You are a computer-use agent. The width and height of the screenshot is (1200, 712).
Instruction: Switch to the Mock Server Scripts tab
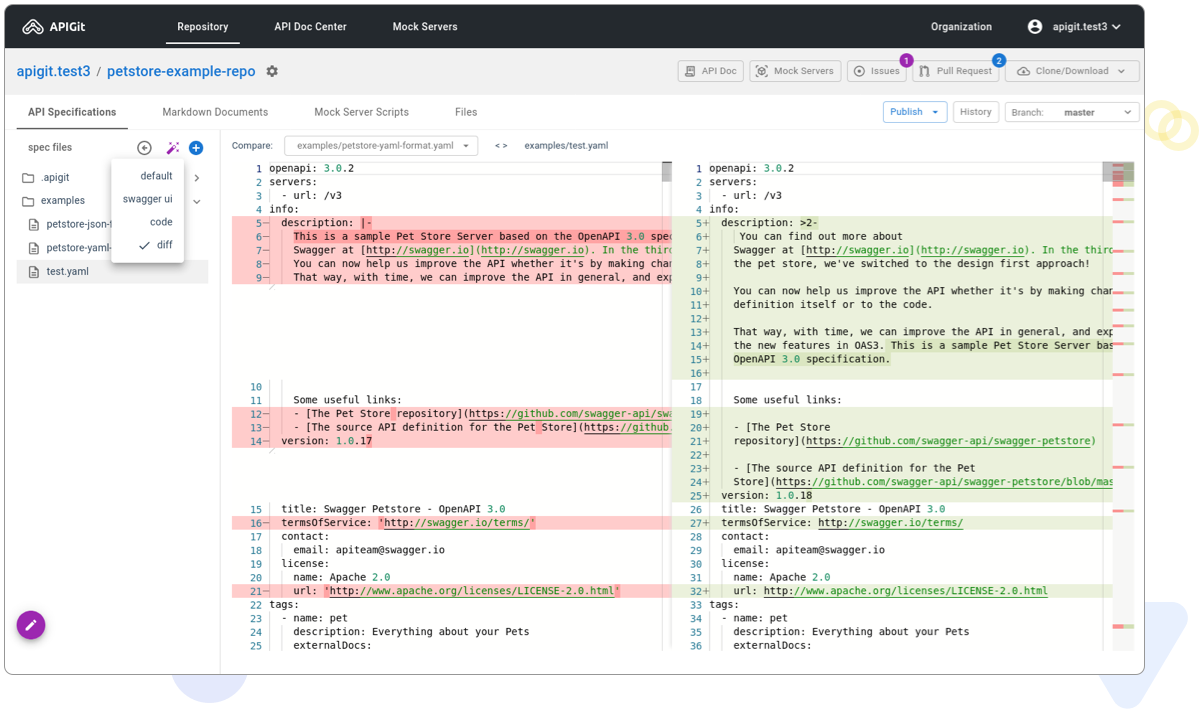[361, 112]
